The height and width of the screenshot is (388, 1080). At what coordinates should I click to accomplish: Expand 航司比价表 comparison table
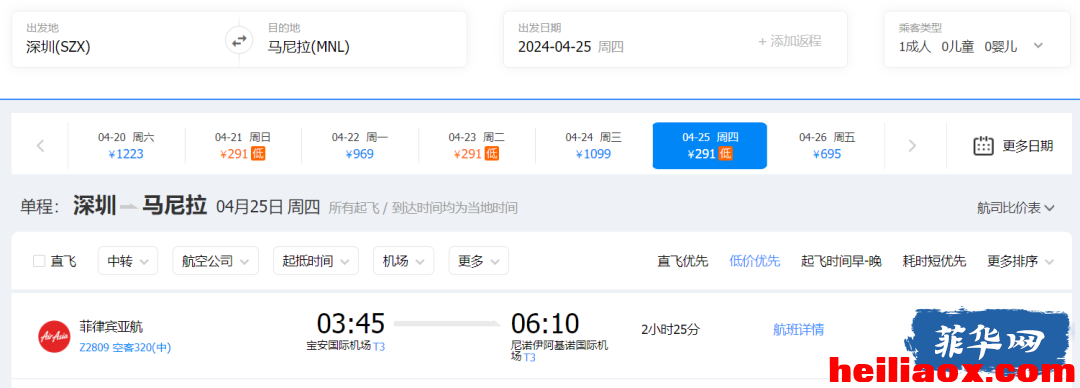pyautogui.click(x=1016, y=207)
